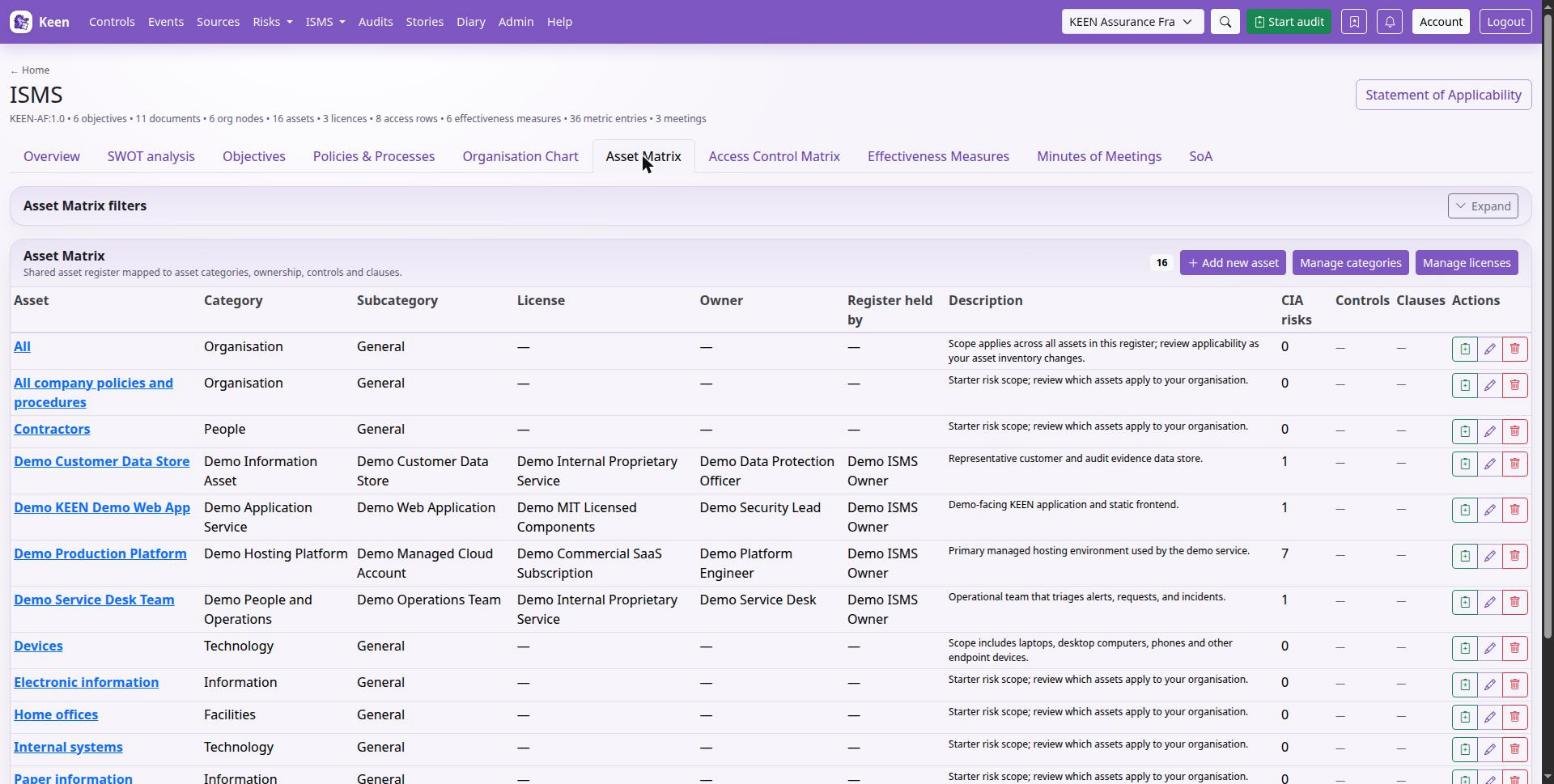Delete the All asset row
This screenshot has height=784, width=1554.
coord(1514,349)
